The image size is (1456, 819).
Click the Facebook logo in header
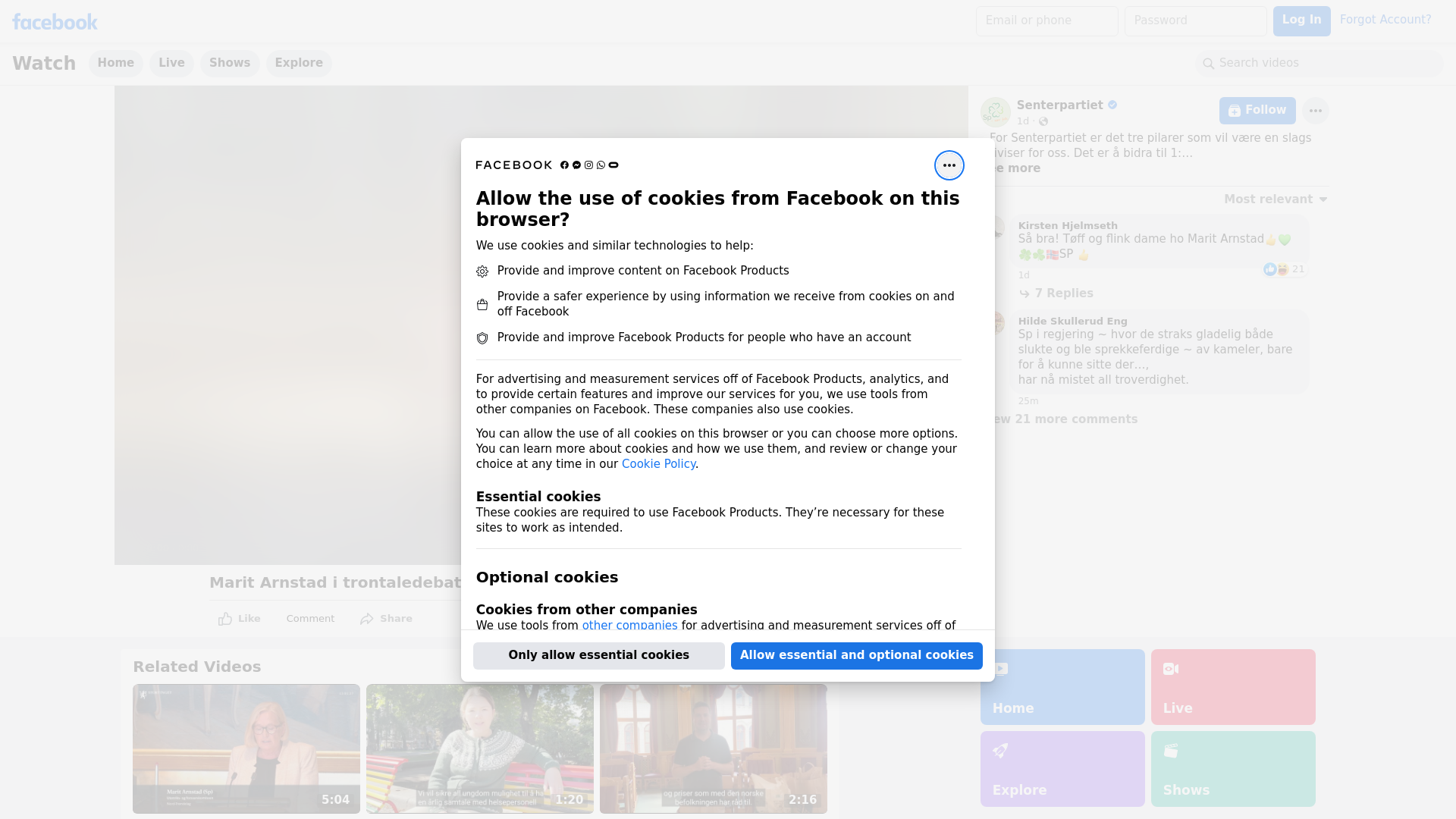pos(55,22)
